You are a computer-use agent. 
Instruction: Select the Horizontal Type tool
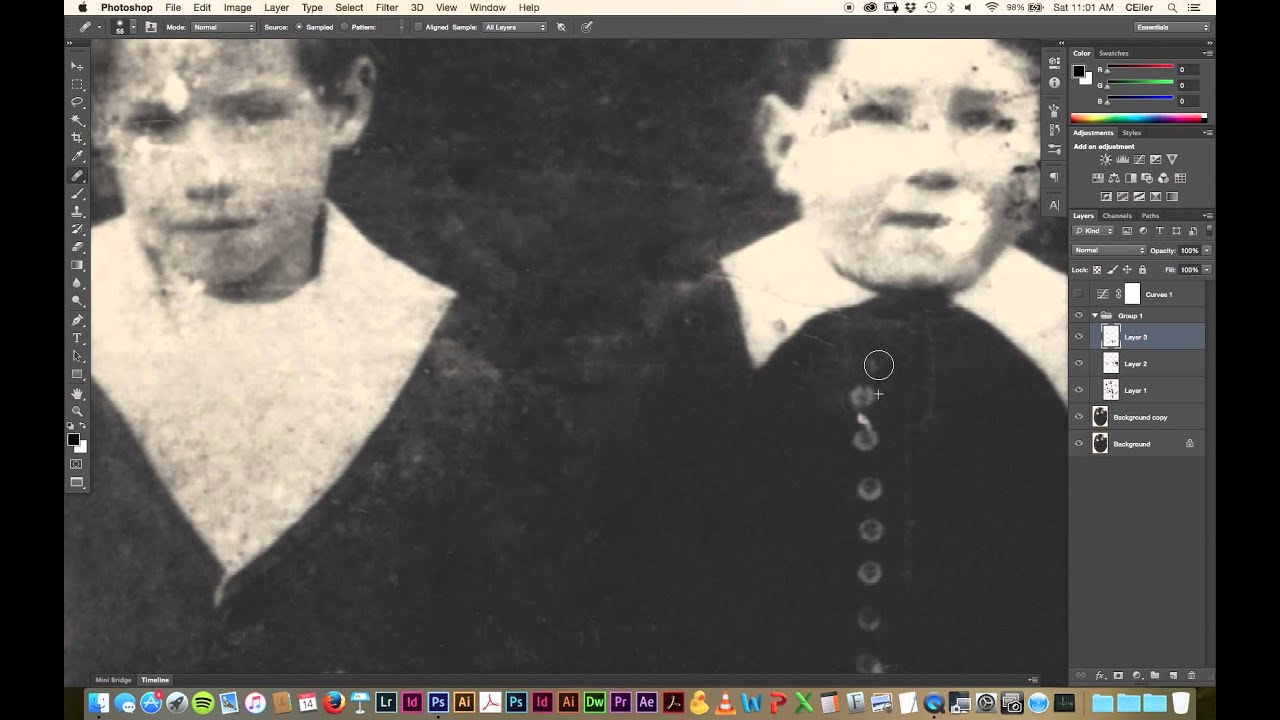77,339
